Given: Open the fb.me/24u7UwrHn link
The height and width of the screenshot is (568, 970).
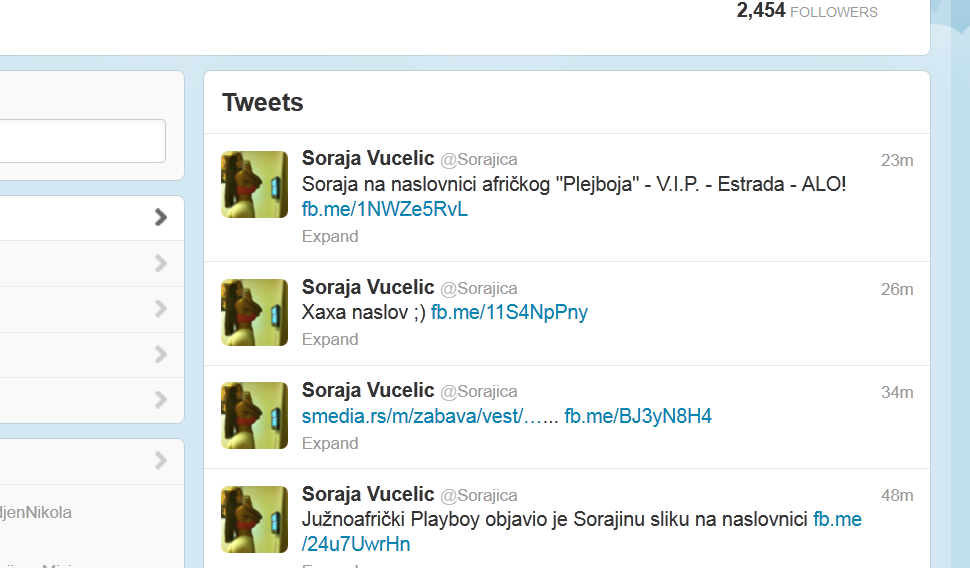Looking at the screenshot, I should [x=582, y=531].
